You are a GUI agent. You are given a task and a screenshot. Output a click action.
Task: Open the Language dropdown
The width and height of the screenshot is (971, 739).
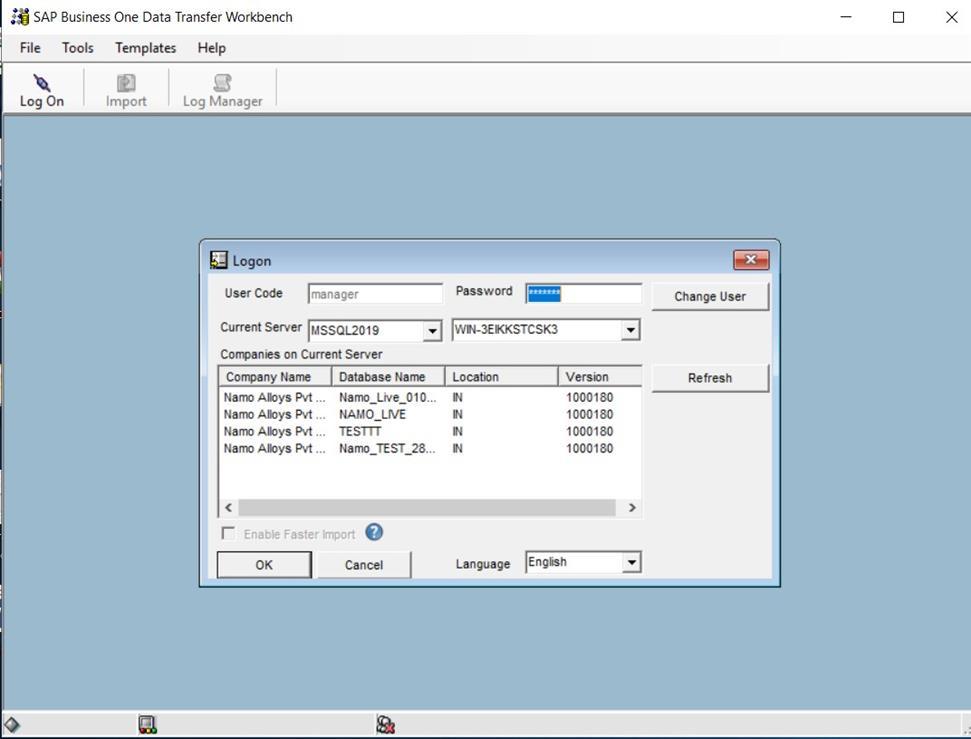pyautogui.click(x=631, y=561)
